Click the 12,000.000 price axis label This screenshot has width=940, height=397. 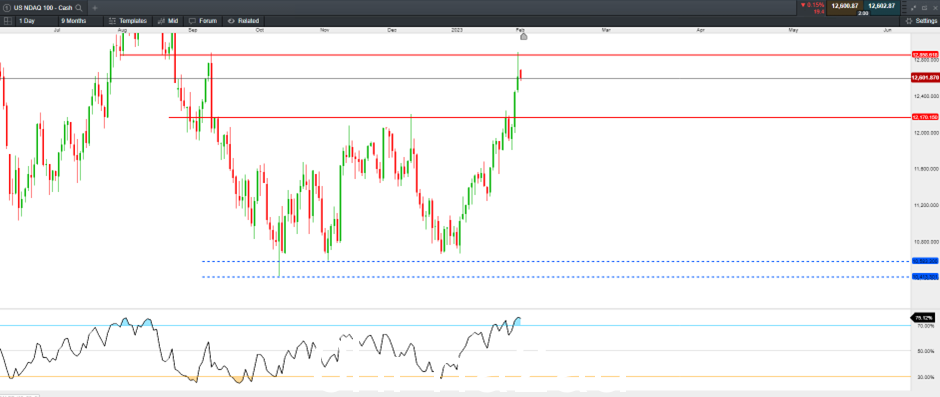click(x=925, y=133)
